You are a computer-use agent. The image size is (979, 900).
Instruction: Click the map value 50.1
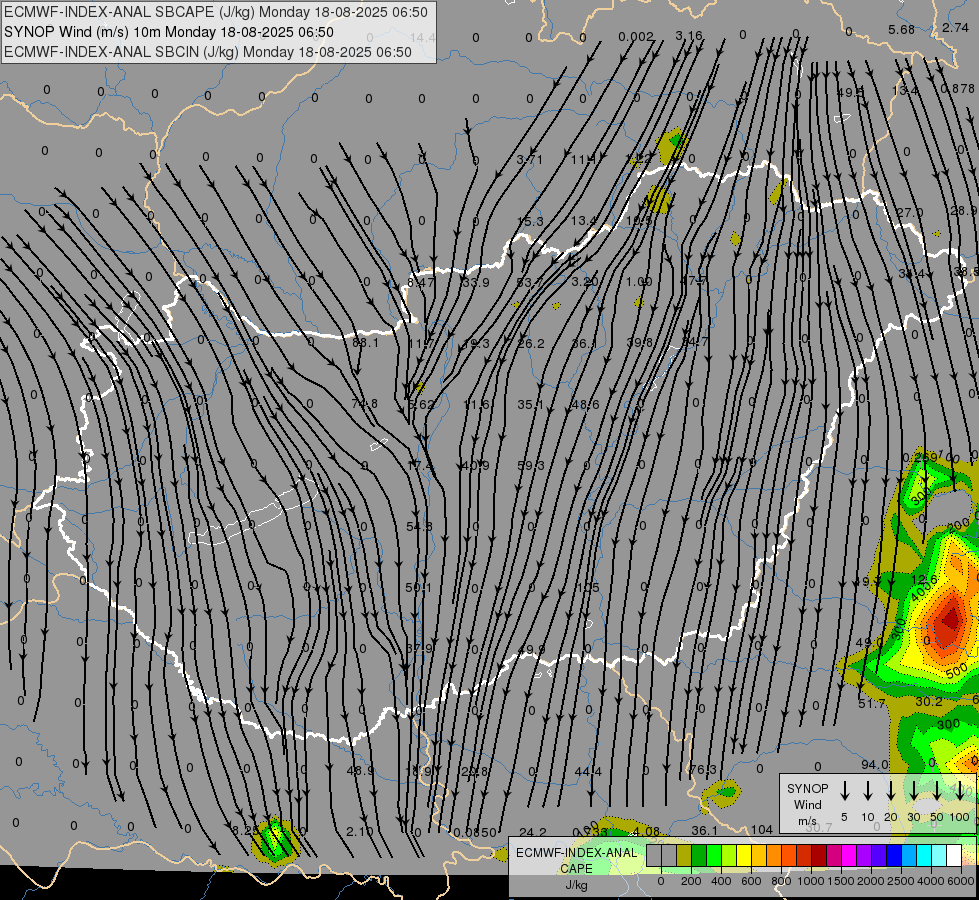tap(418, 588)
